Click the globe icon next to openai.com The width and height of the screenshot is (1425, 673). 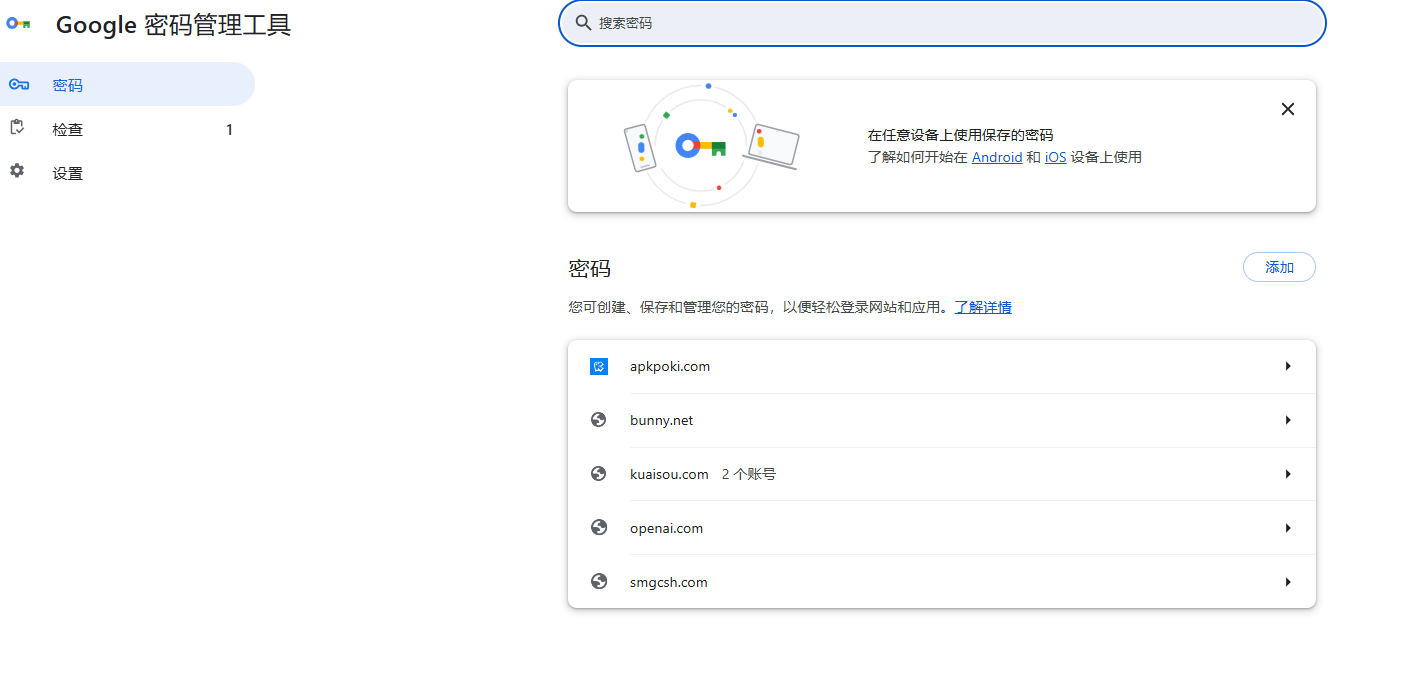point(599,528)
